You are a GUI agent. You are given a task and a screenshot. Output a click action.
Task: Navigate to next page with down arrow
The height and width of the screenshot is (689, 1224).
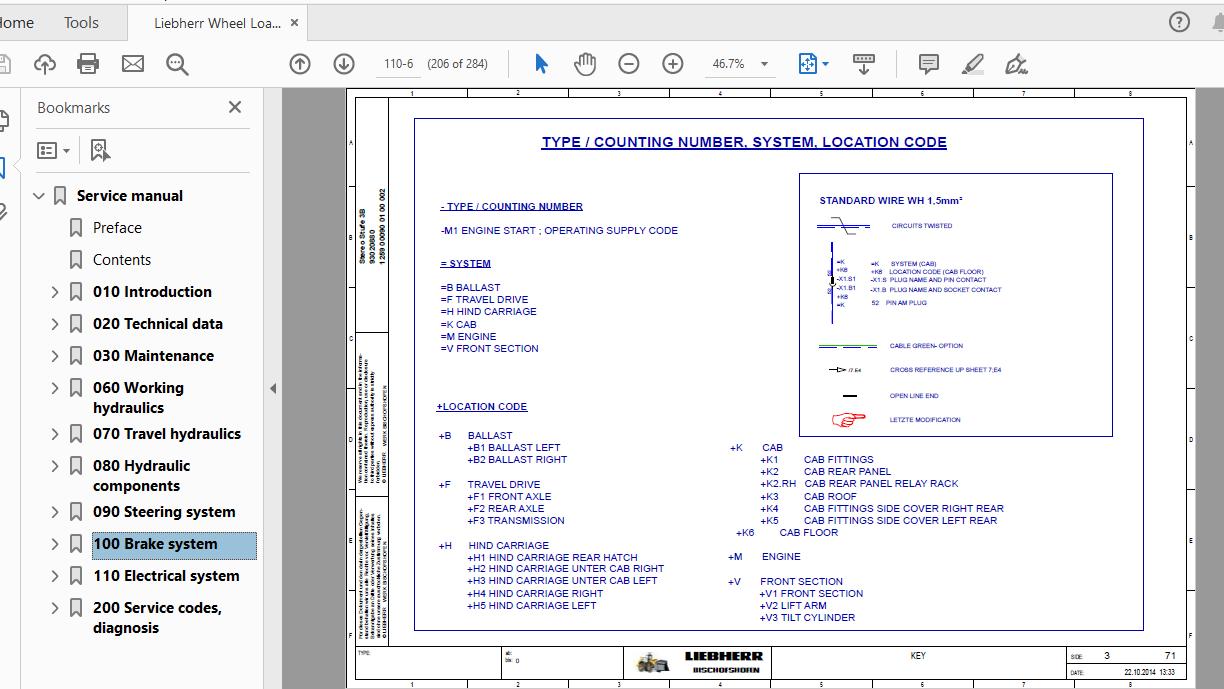click(343, 62)
